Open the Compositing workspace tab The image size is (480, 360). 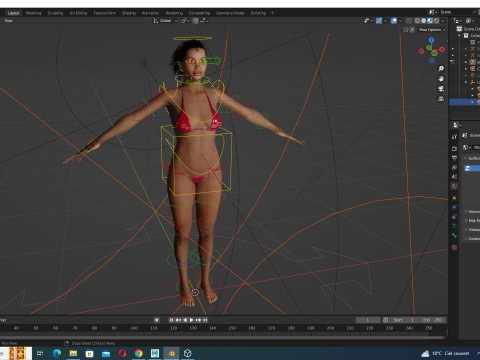pos(199,13)
